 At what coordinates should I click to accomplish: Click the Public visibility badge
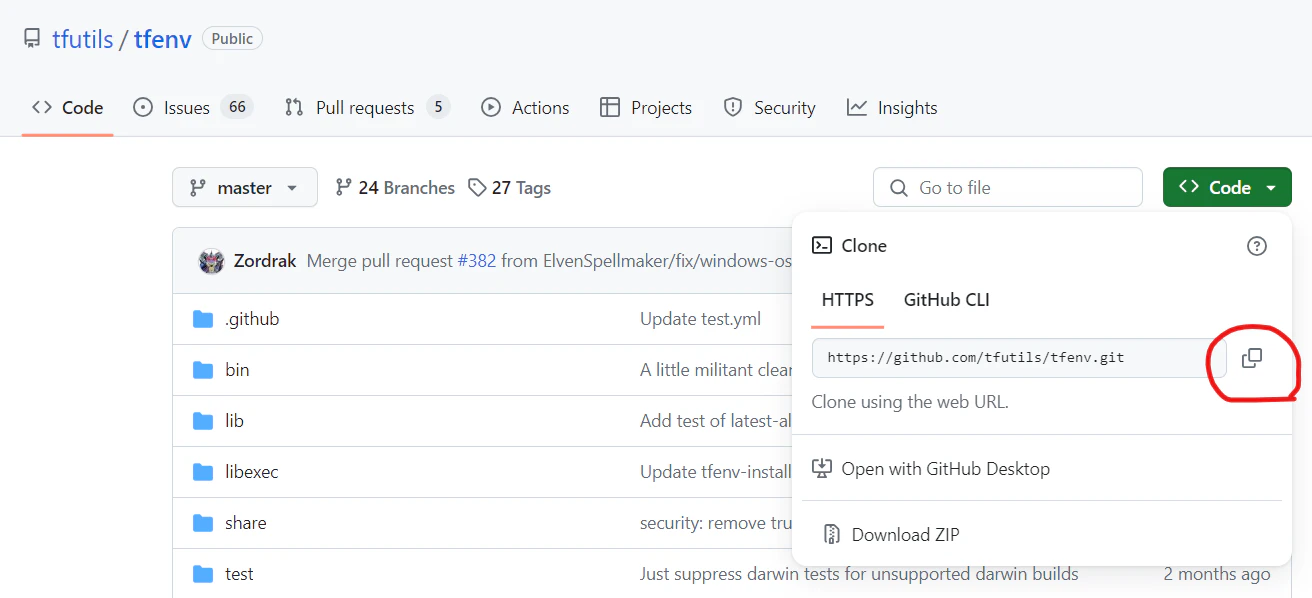pos(232,38)
